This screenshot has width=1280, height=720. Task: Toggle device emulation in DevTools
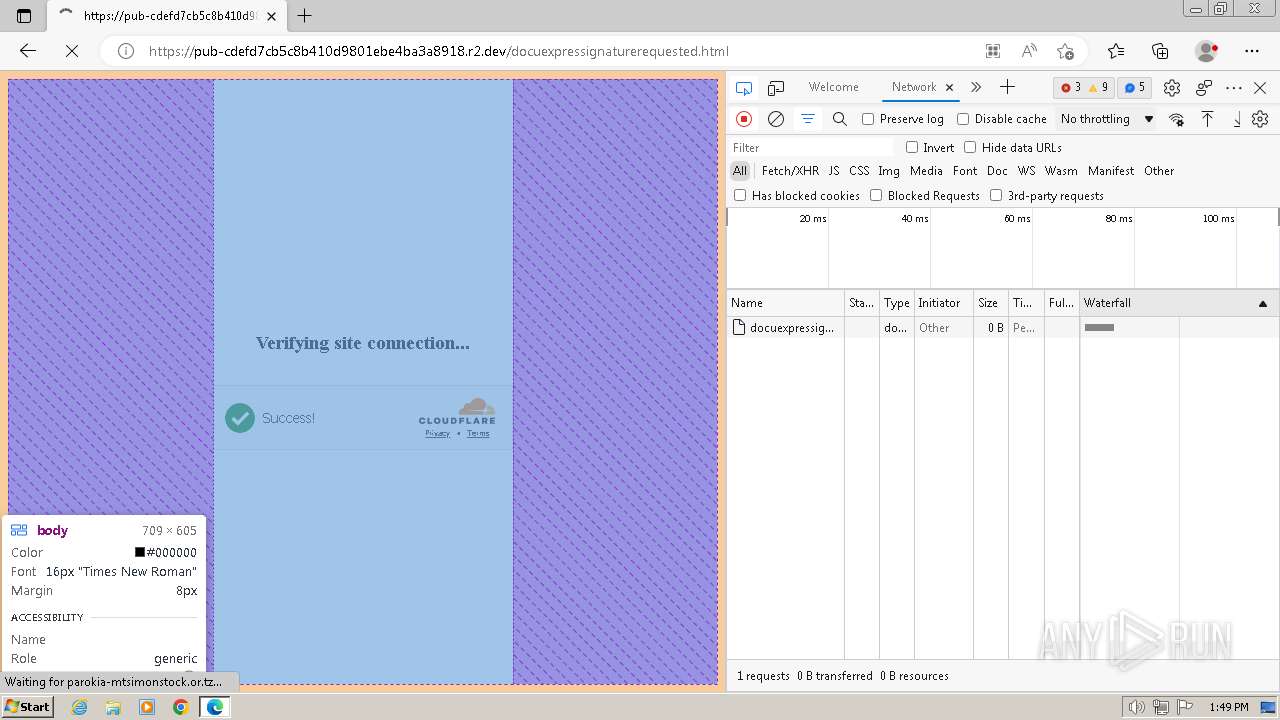[776, 88]
